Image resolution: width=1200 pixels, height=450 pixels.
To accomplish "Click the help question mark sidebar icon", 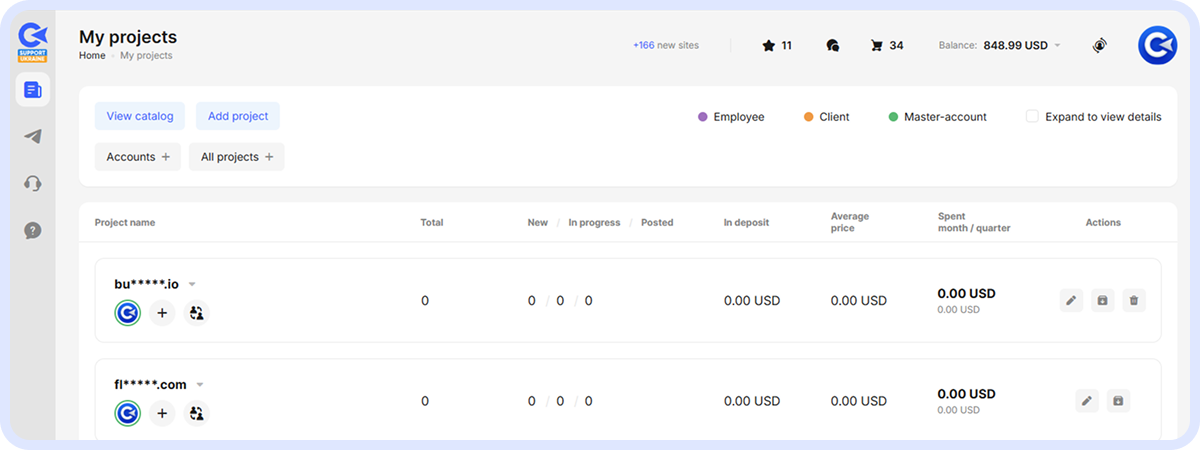I will [x=32, y=231].
